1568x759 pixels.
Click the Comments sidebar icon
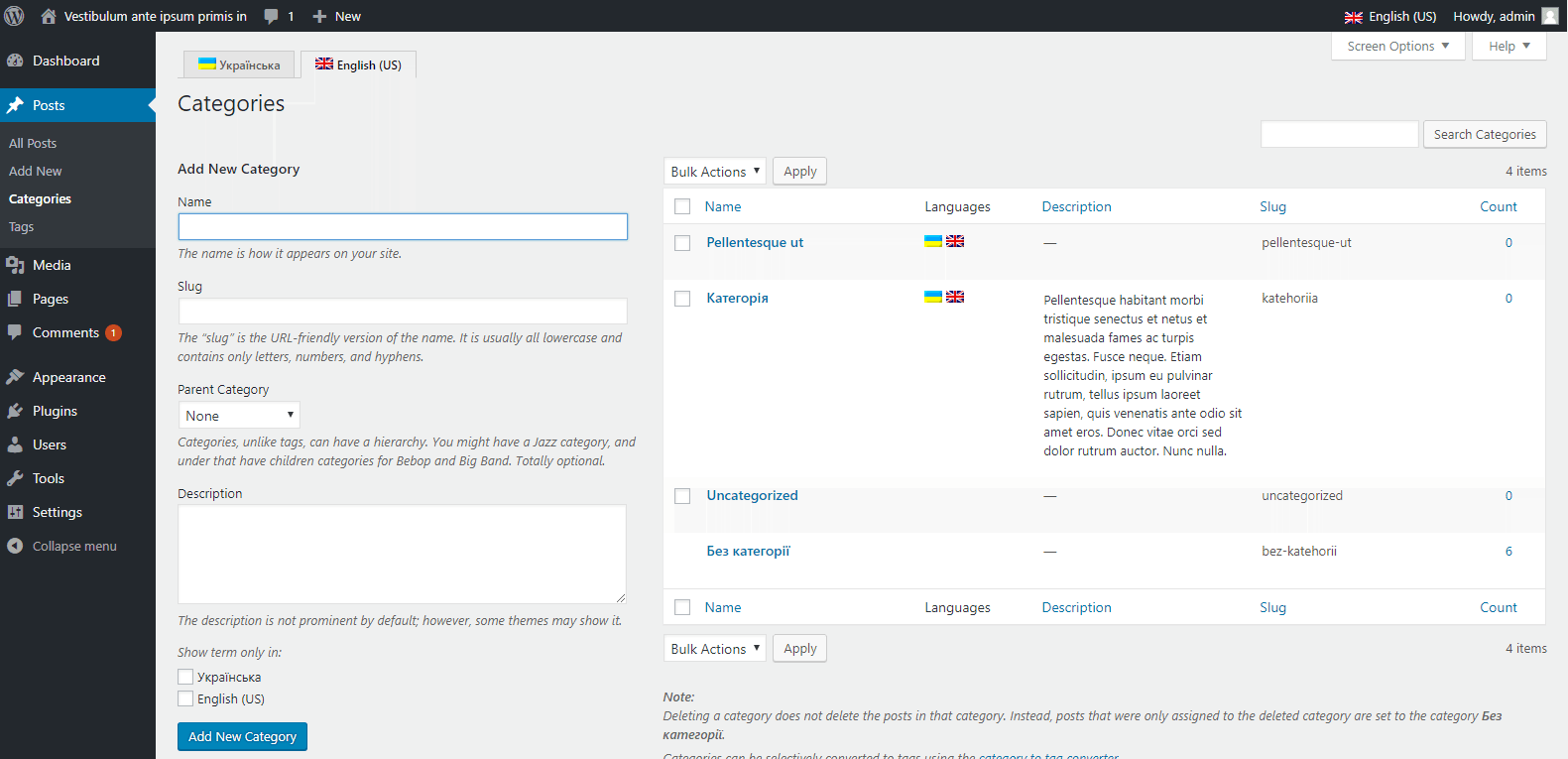15,332
